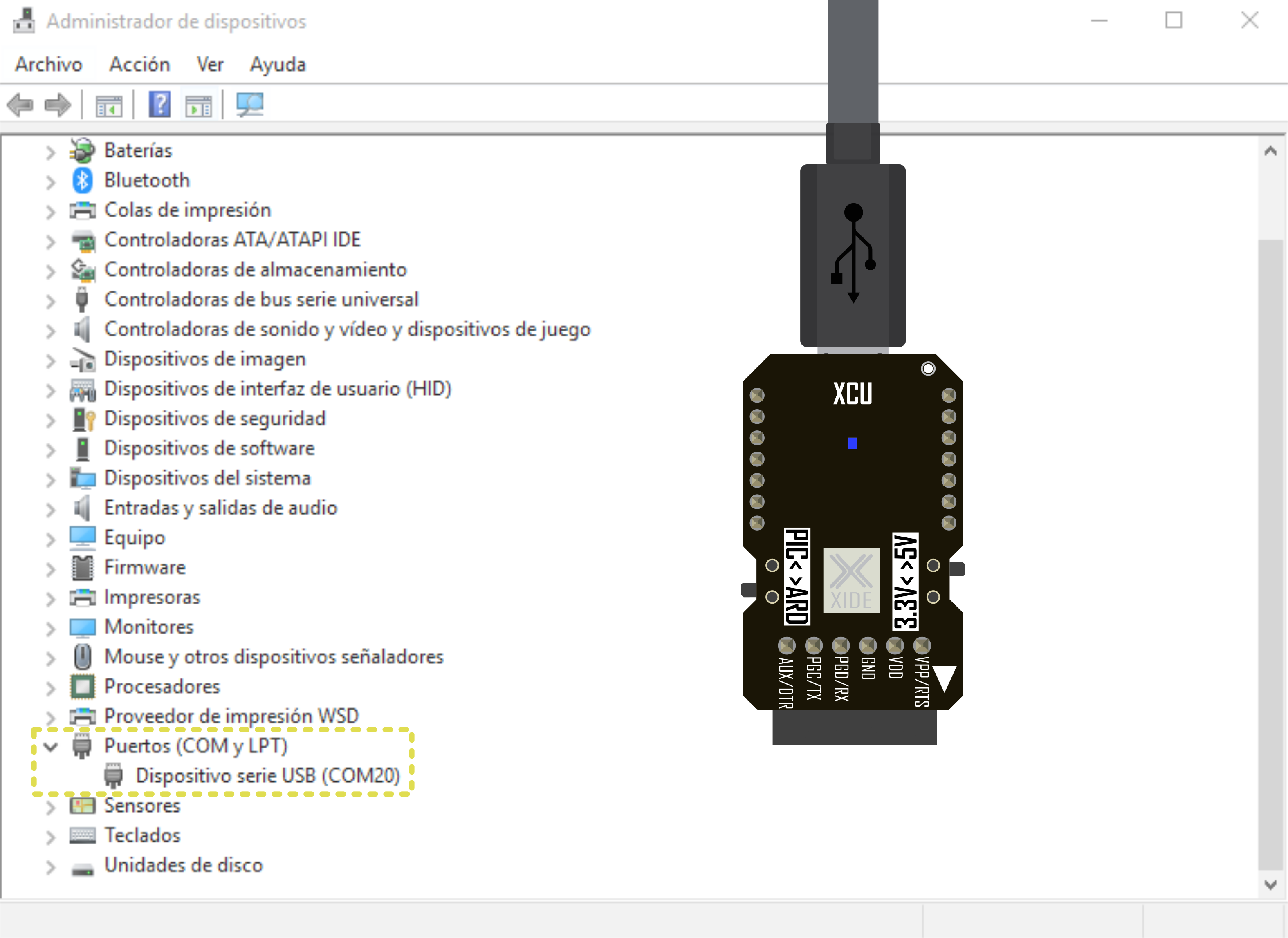
Task: Select Dispositivos de interfaz de usuario (HID)
Action: (x=278, y=389)
